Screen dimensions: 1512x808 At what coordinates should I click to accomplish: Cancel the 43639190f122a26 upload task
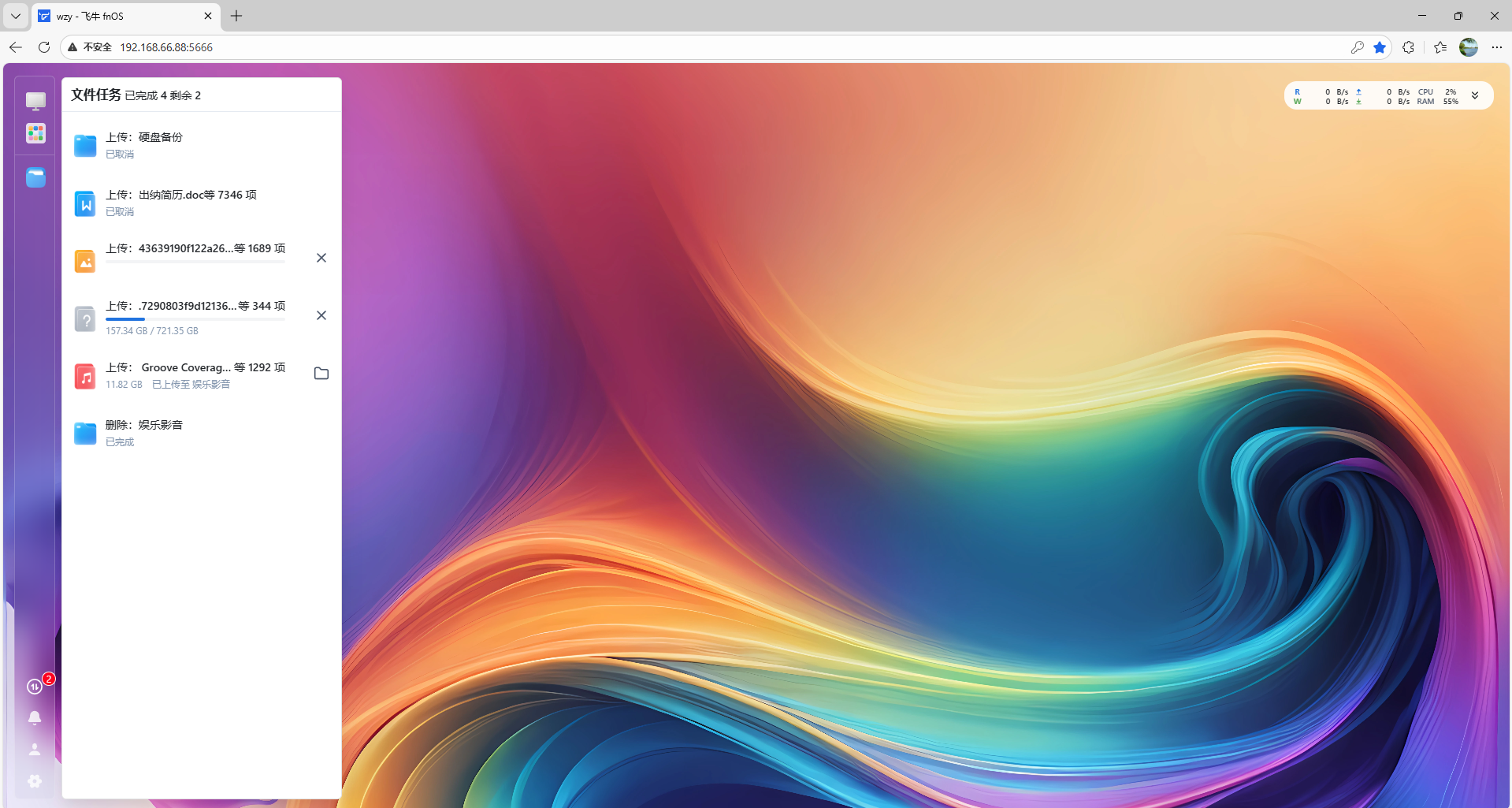321,258
